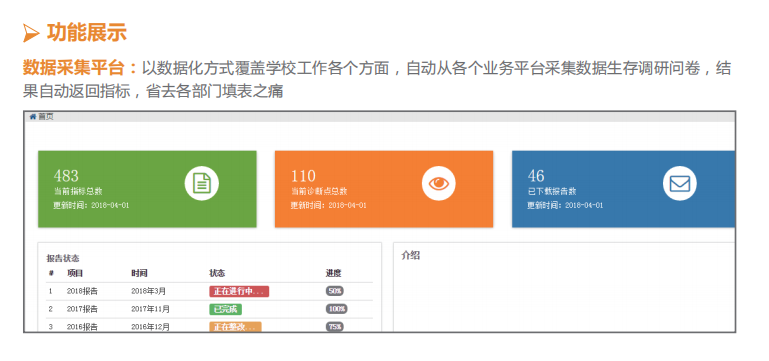Select the 110 diagnostic points count
This screenshot has height=361, width=769.
303,176
